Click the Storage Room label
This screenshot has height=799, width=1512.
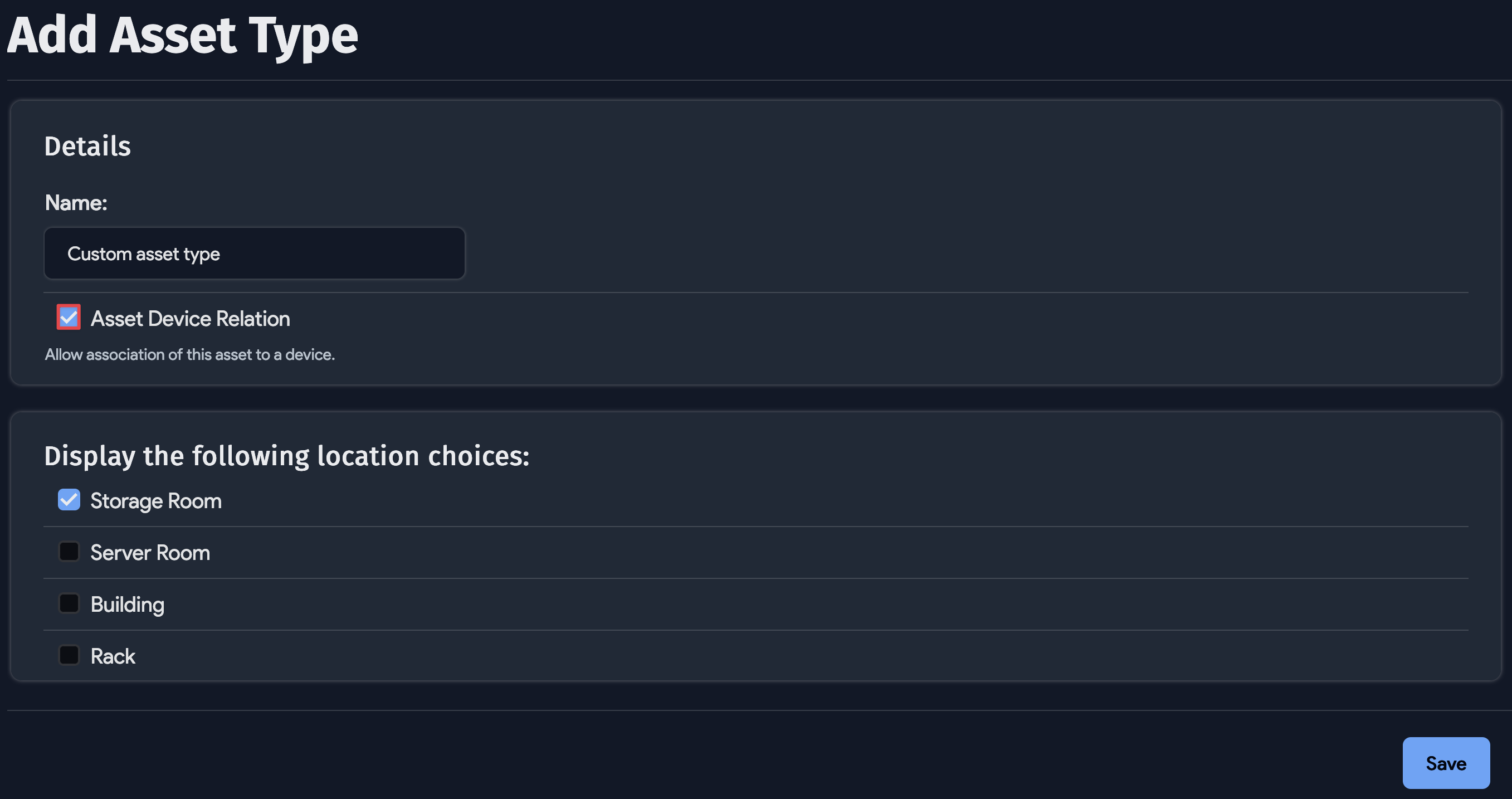(x=155, y=501)
